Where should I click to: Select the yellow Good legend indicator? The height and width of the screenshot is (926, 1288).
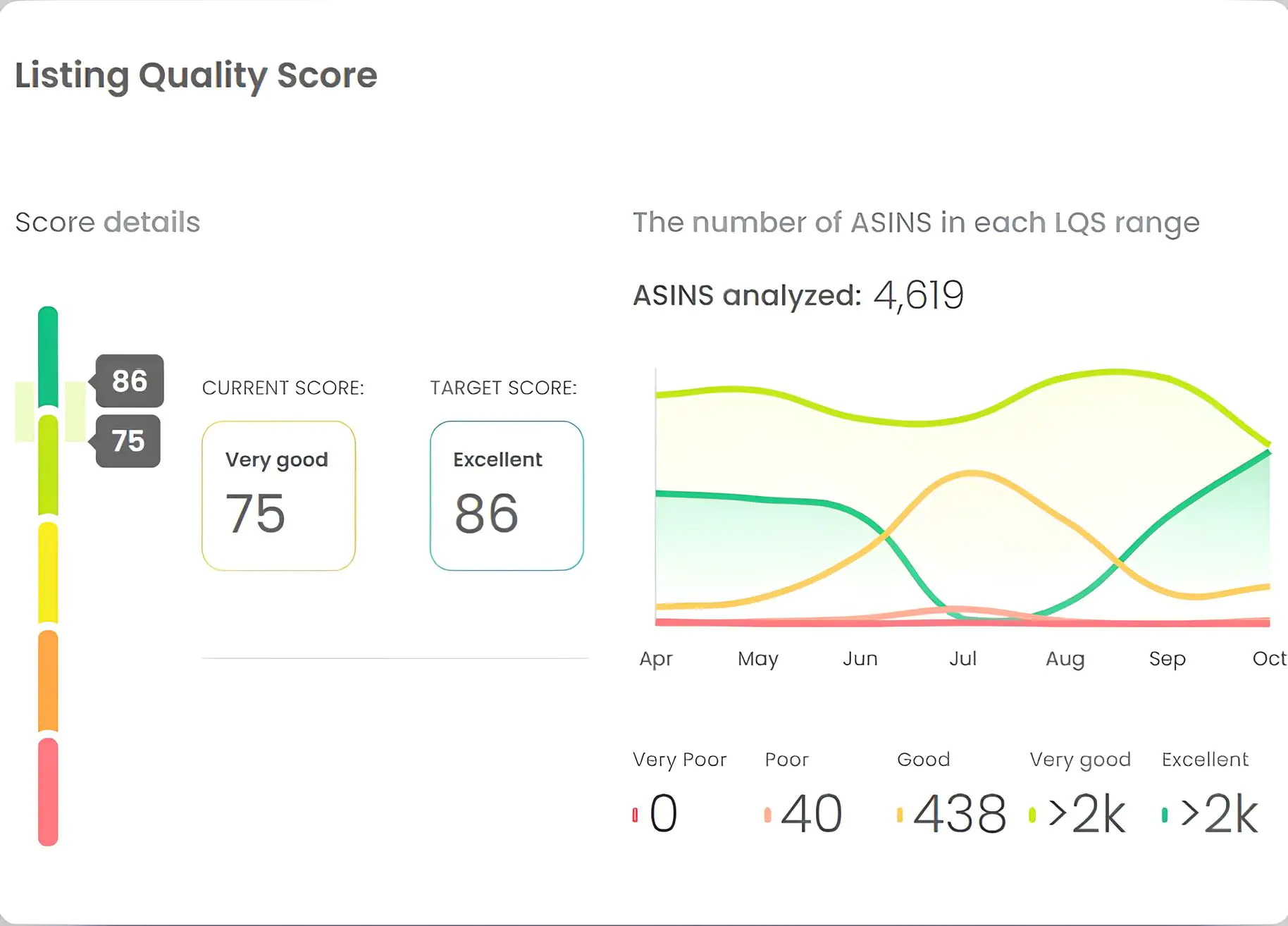tap(900, 815)
